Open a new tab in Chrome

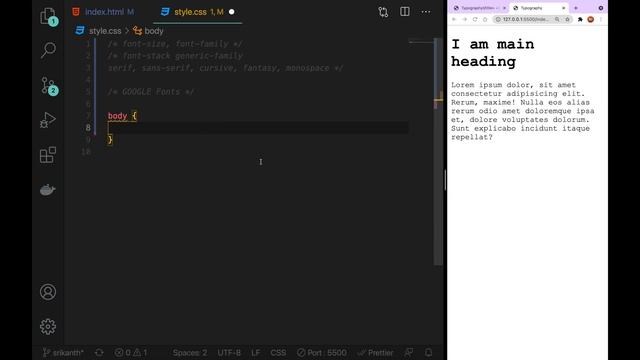[576, 8]
